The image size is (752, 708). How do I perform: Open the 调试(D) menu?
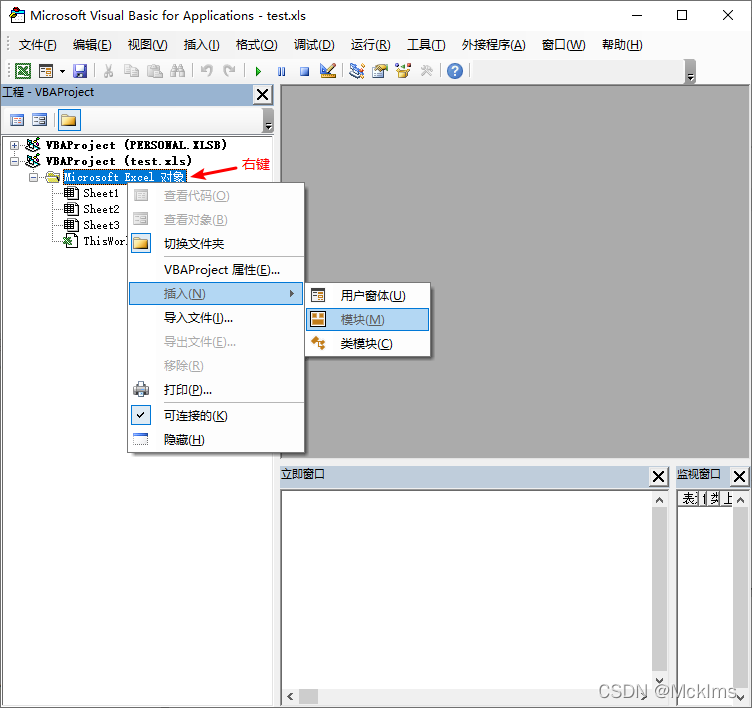[314, 45]
